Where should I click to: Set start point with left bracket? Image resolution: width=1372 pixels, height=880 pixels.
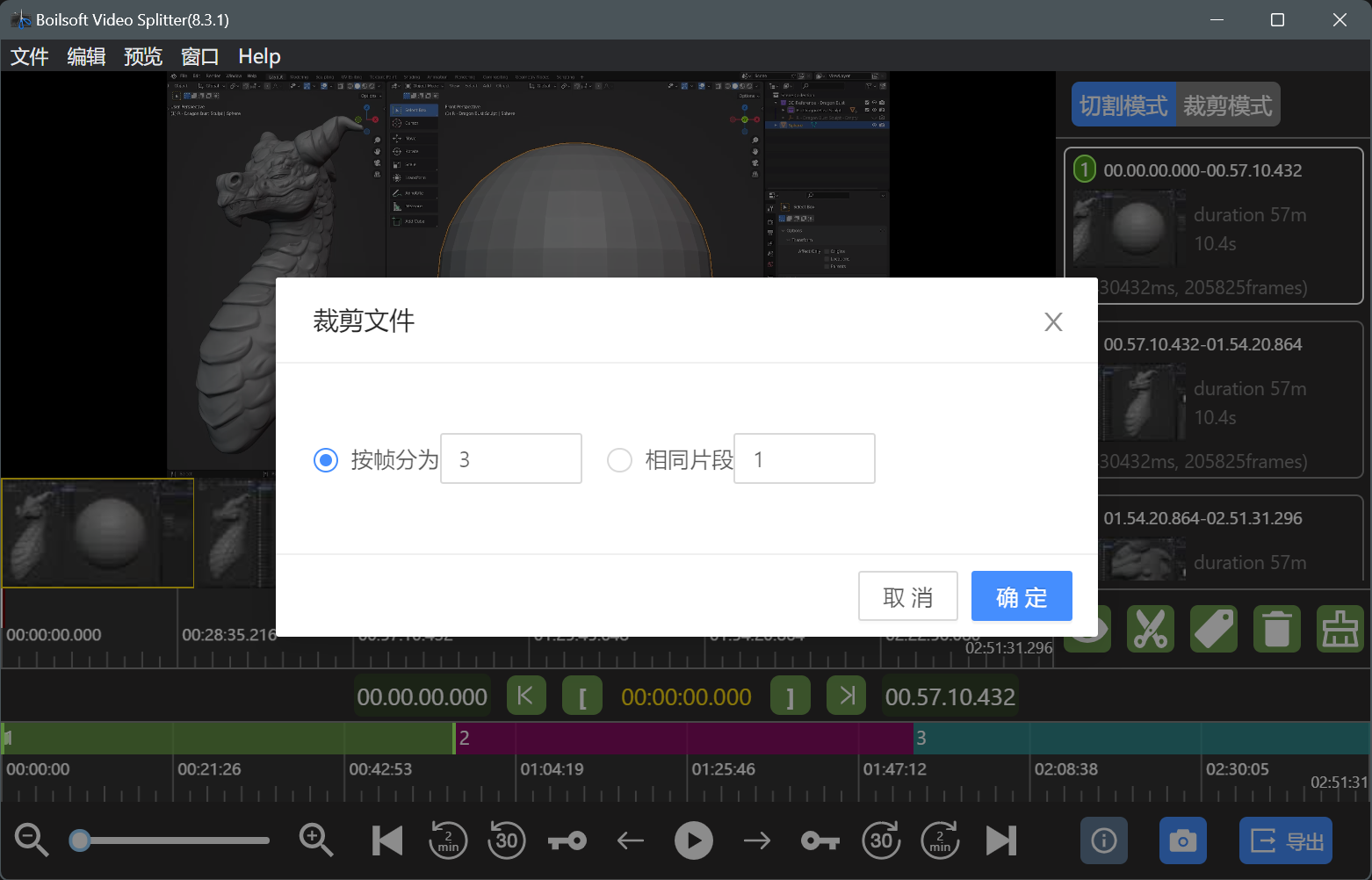tap(582, 696)
